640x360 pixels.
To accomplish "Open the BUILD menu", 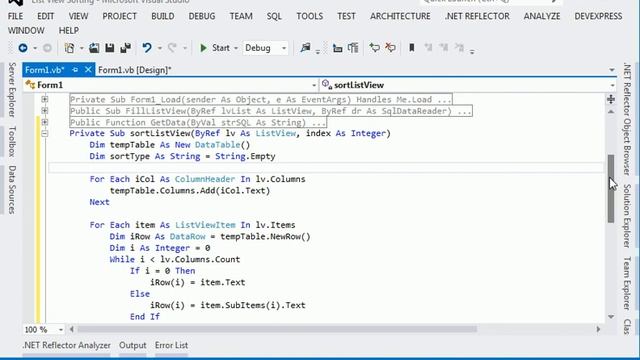I will (162, 16).
